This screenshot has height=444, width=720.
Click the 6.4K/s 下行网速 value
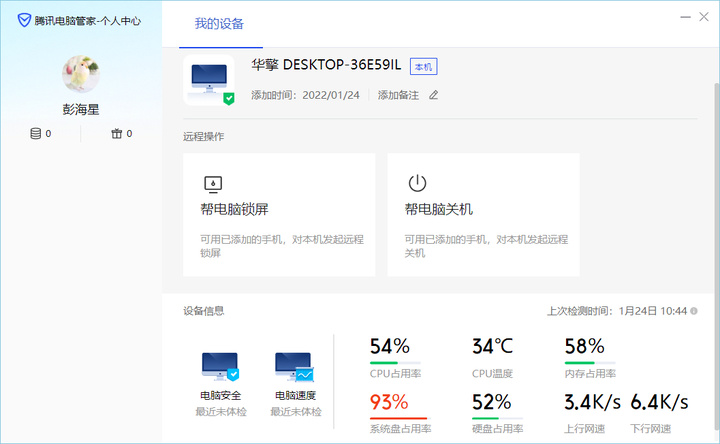click(659, 402)
